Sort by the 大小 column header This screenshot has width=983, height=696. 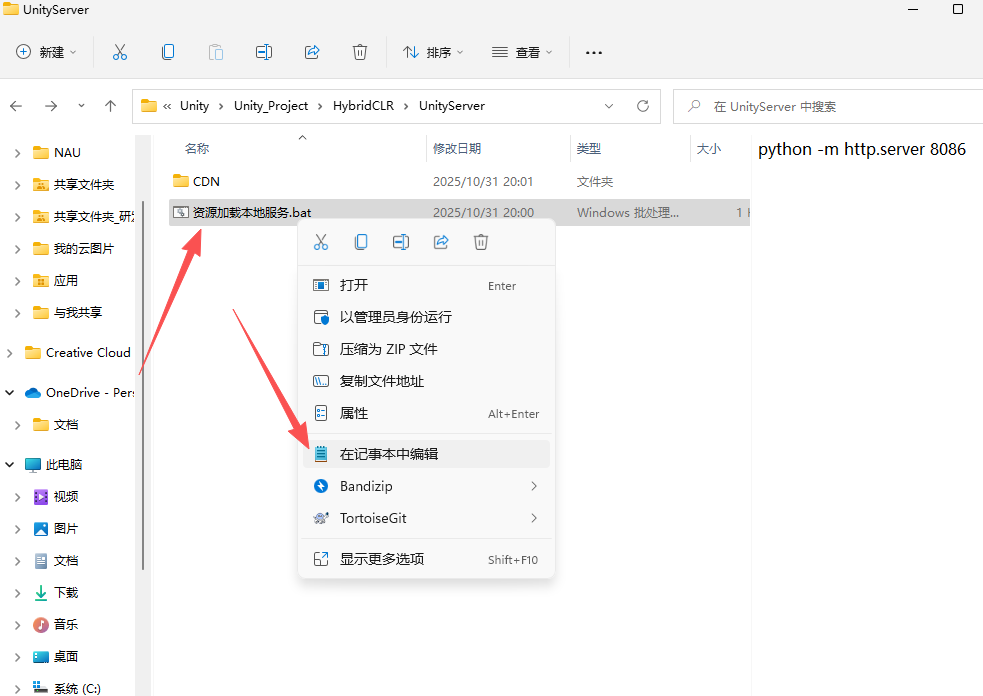[709, 149]
